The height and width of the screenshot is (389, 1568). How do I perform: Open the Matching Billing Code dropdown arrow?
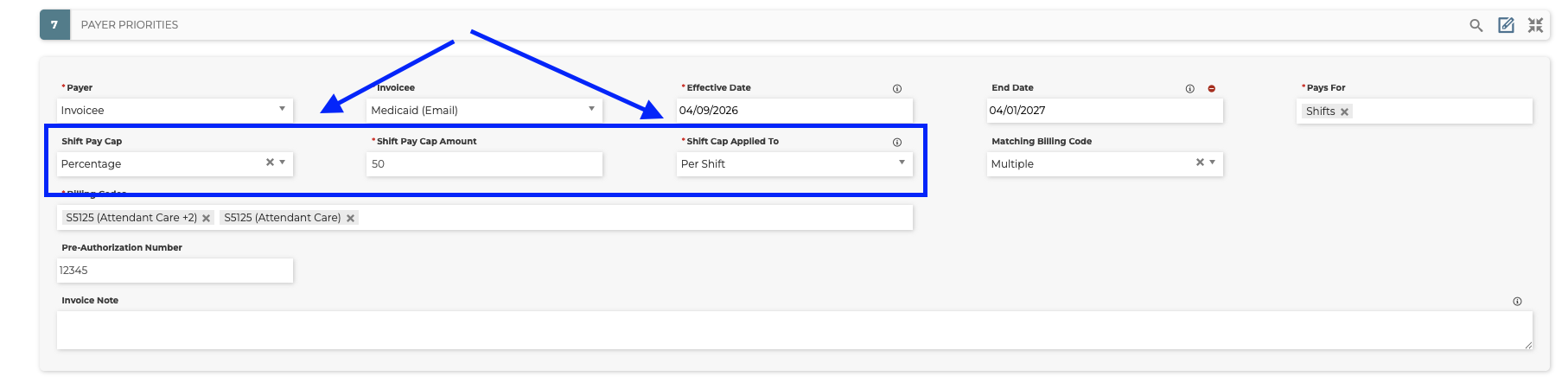click(1213, 163)
